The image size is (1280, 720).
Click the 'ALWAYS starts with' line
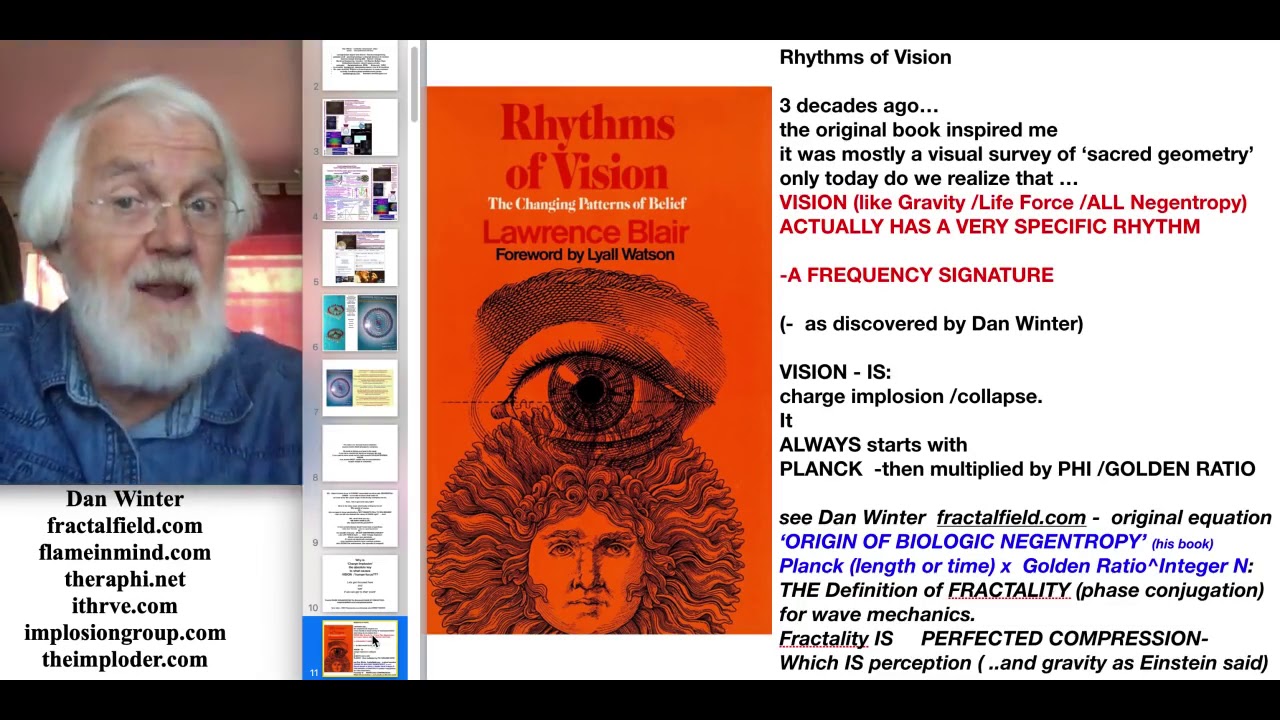coord(873,445)
